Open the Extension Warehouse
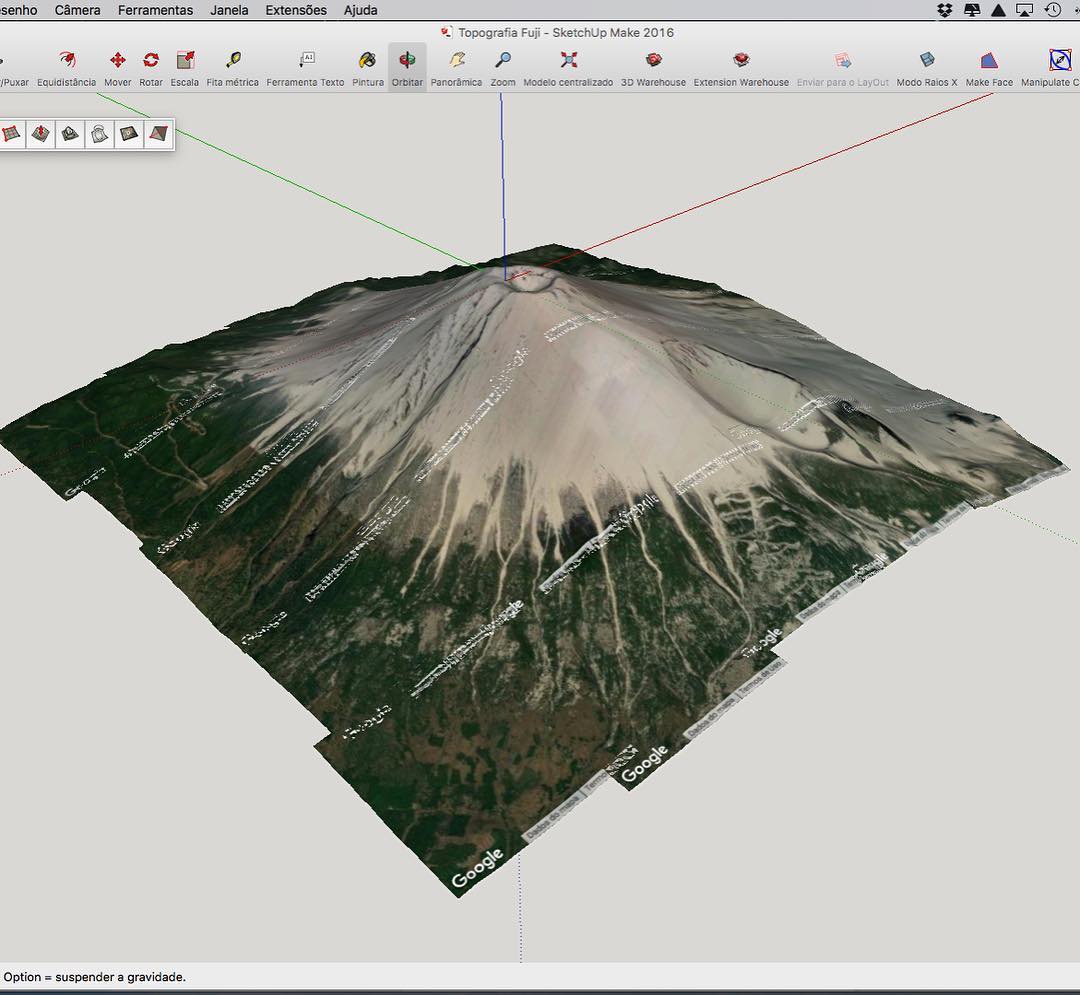The height and width of the screenshot is (995, 1080). point(741,61)
